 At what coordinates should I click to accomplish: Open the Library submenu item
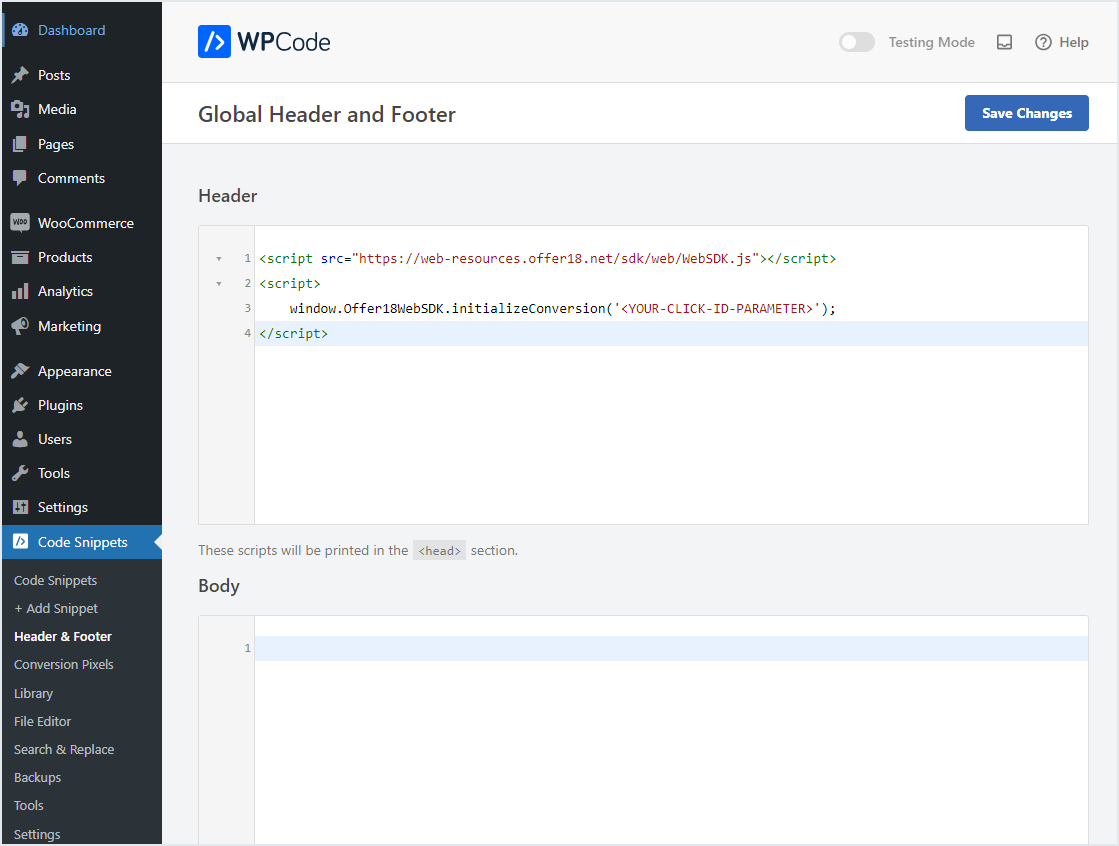33,693
